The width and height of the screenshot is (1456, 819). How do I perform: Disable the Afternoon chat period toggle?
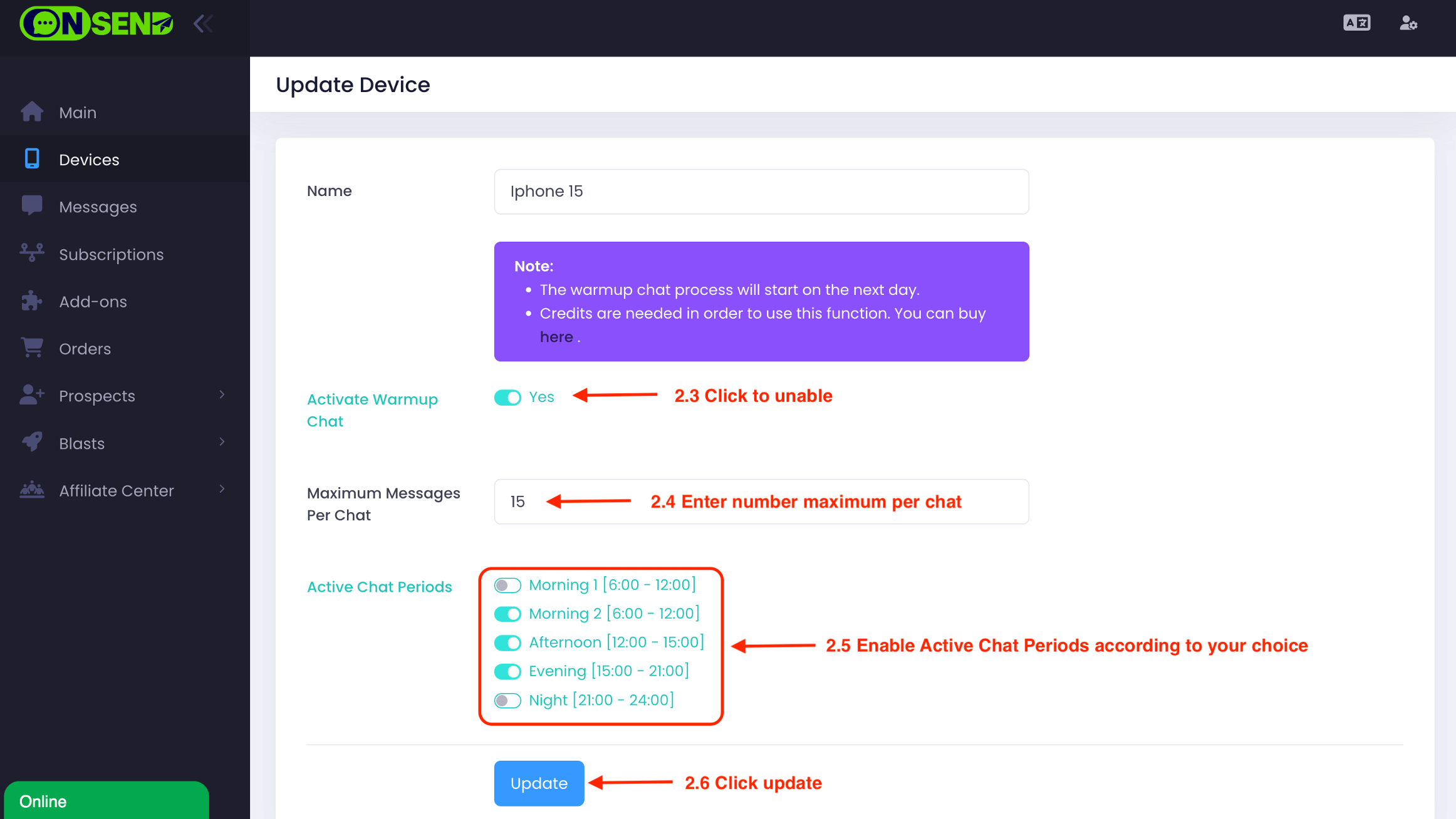[x=507, y=643]
